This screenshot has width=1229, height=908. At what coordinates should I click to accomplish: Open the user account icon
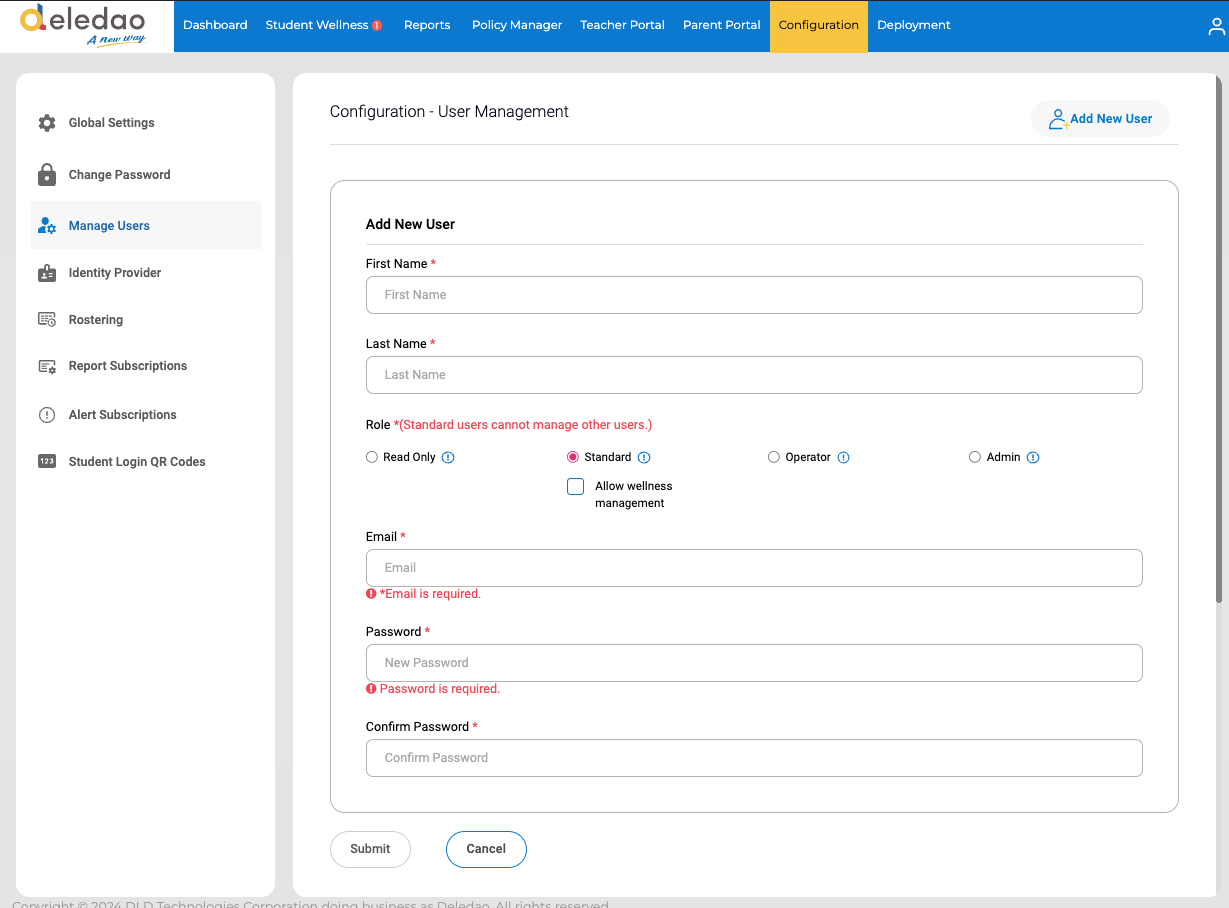coord(1217,27)
